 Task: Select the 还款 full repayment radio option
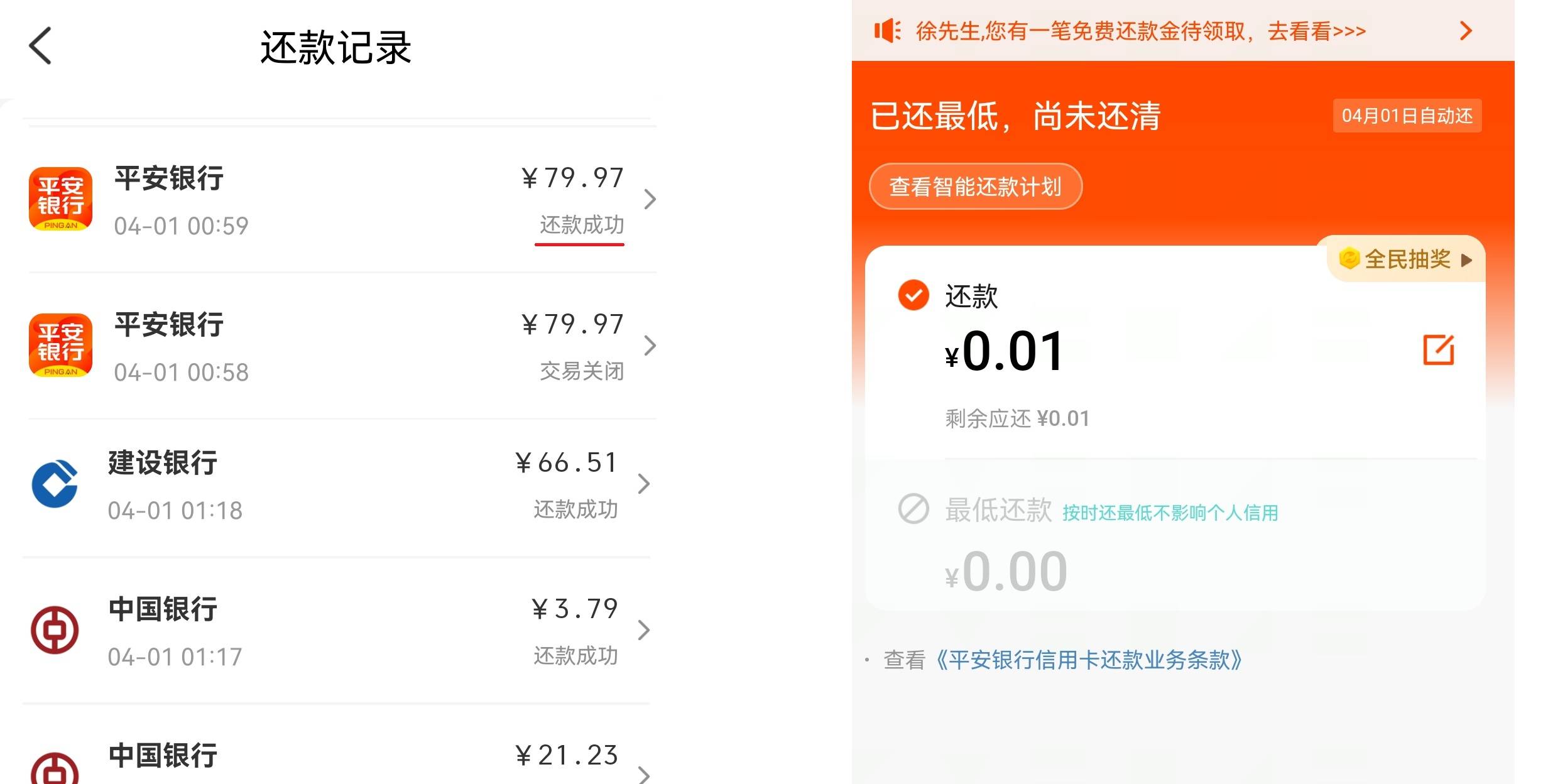coord(913,295)
